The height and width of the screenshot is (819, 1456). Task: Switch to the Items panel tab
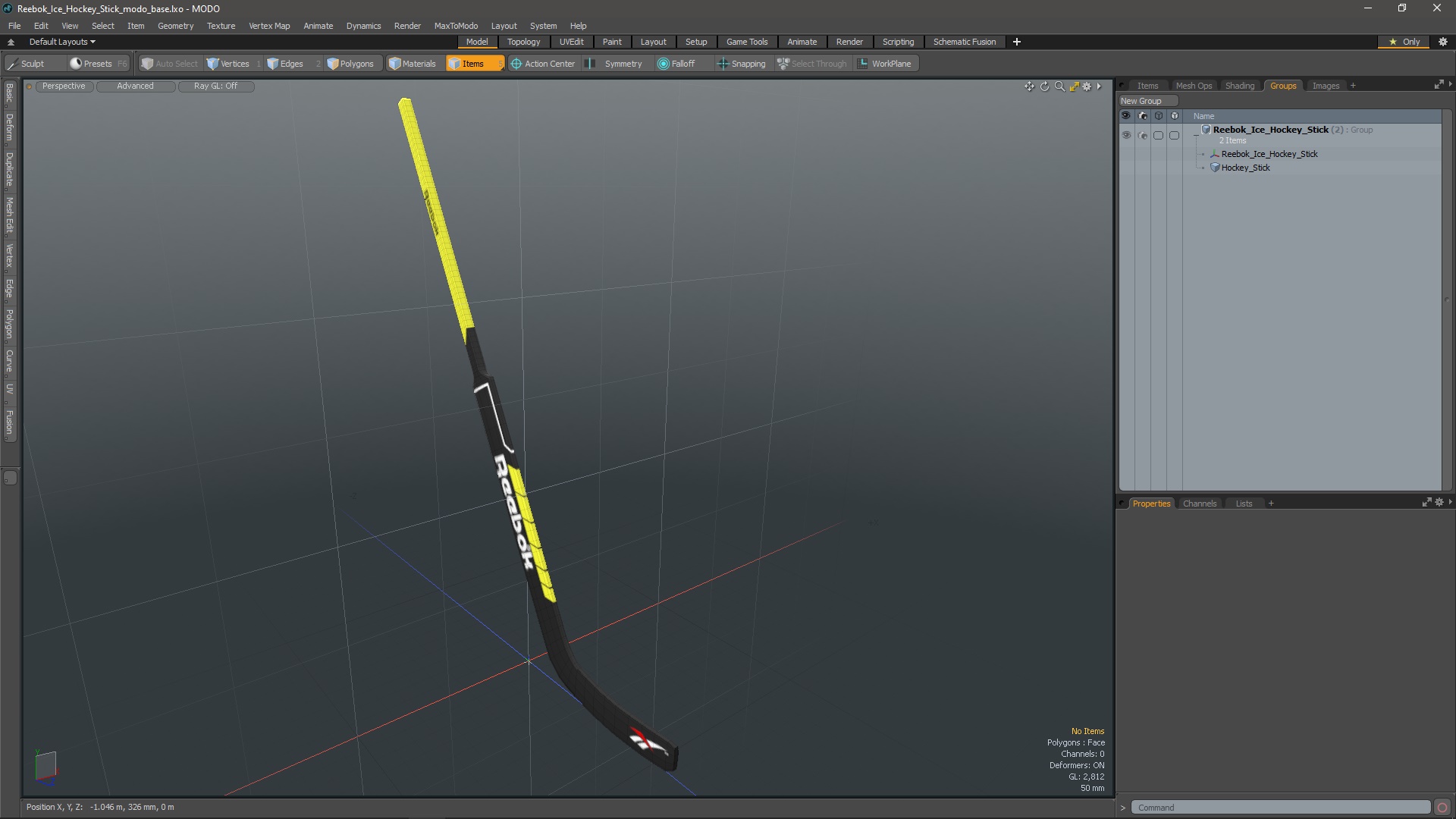coord(1147,86)
